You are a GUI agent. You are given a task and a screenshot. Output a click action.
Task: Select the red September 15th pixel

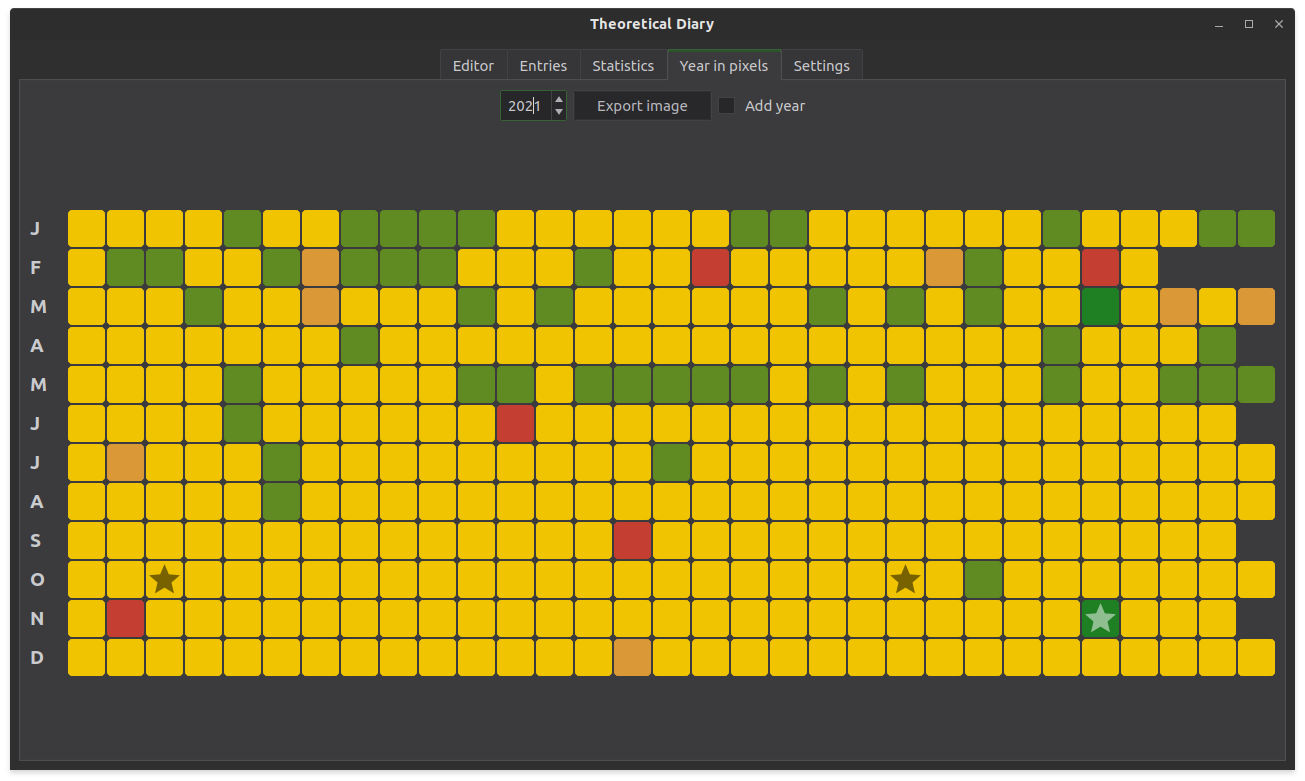pos(633,540)
